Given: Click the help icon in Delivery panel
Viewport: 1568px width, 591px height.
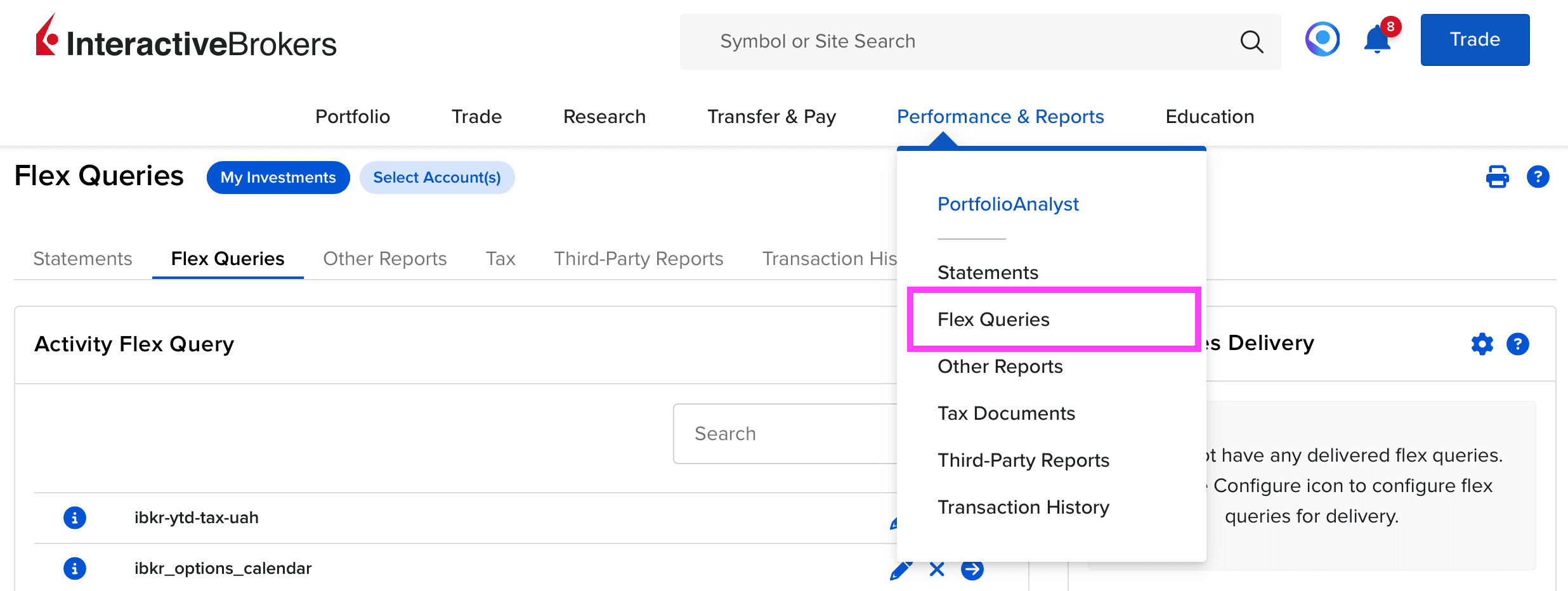Looking at the screenshot, I should pyautogui.click(x=1518, y=344).
